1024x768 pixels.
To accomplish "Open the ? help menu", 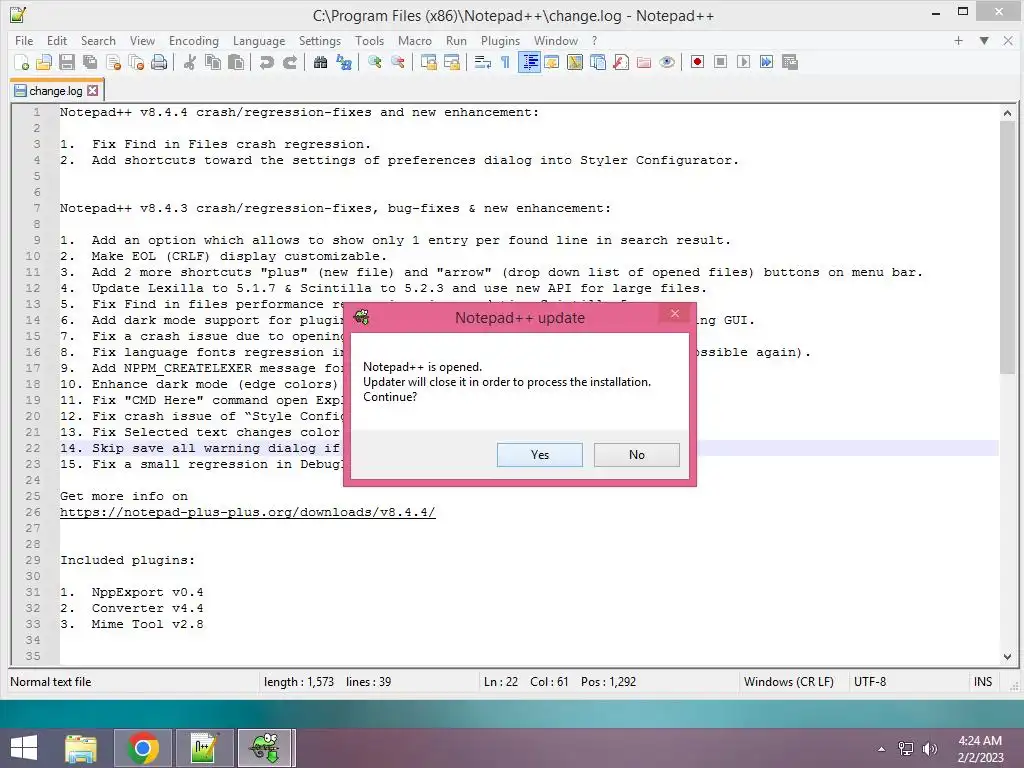I will [x=594, y=40].
